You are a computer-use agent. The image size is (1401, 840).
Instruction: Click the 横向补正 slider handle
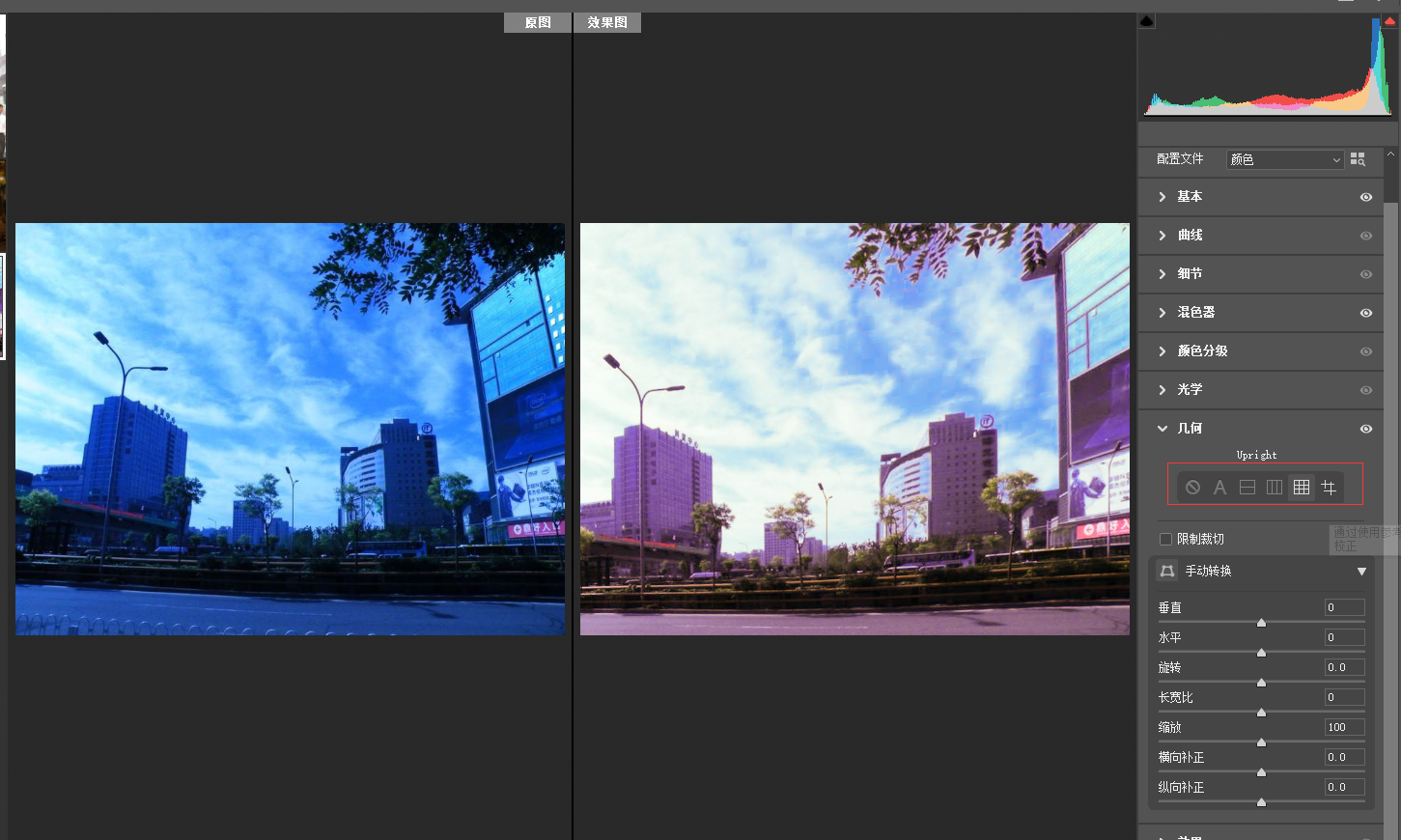point(1261,772)
